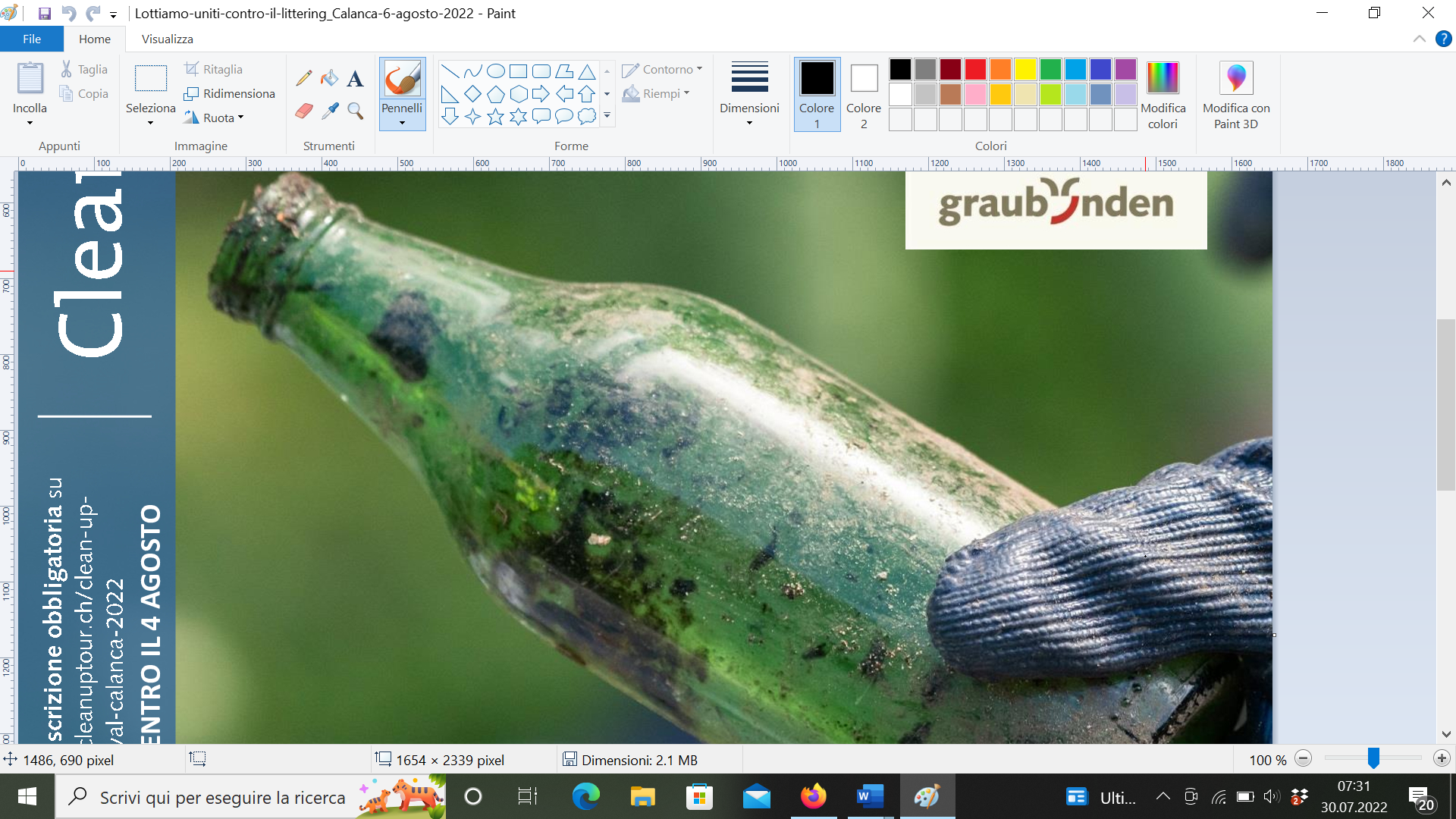Expand the full shapes gallery
Viewport: 1456px width, 819px height.
[607, 116]
